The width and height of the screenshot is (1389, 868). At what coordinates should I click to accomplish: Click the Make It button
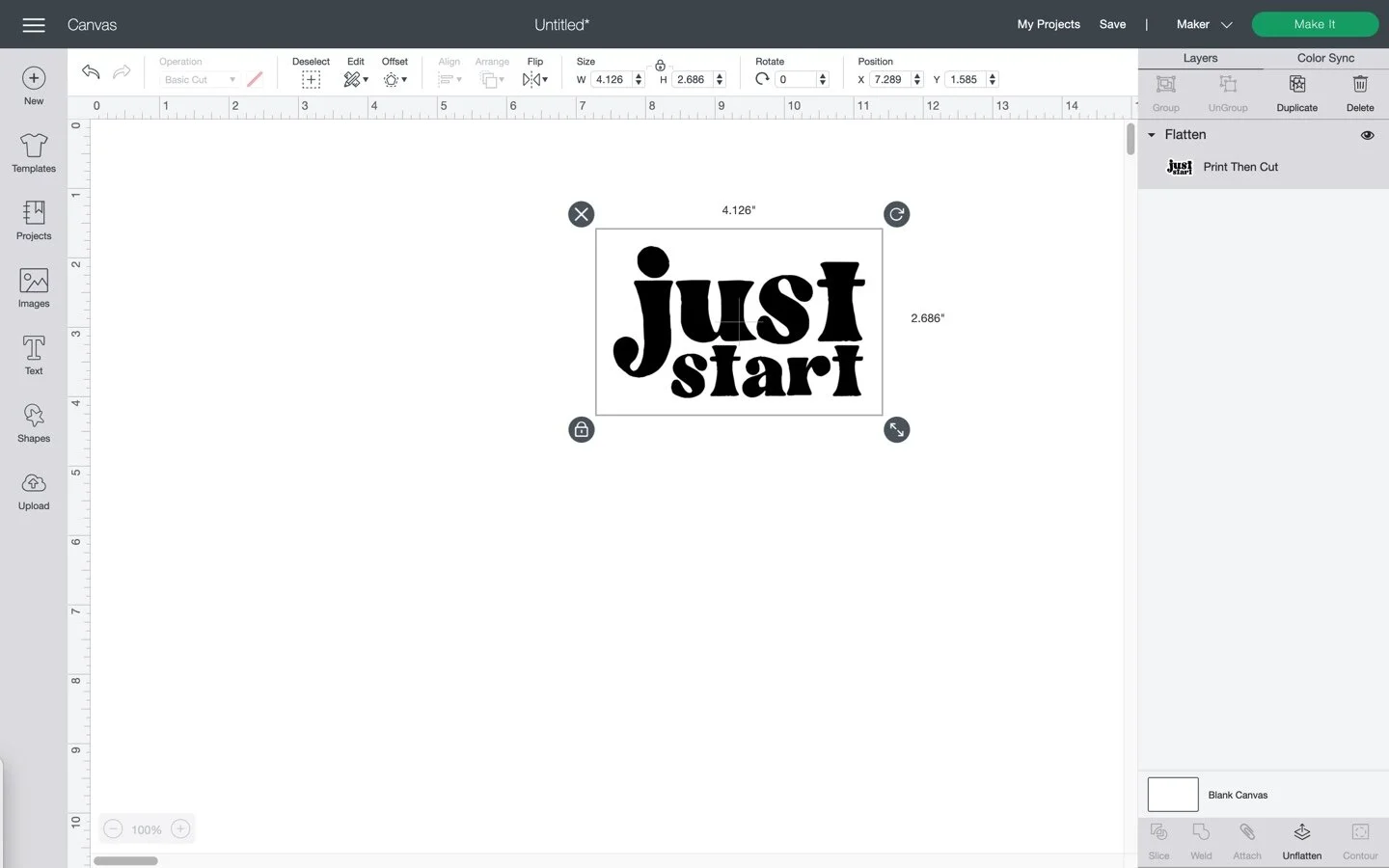tap(1314, 24)
